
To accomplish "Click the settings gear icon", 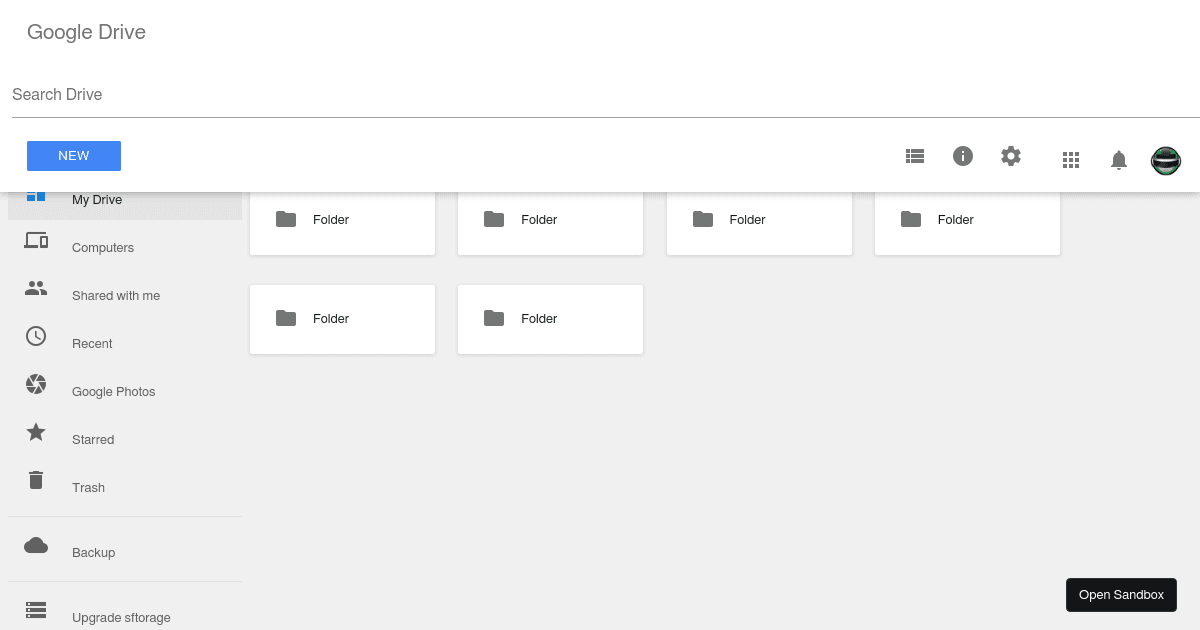I will 1010,156.
